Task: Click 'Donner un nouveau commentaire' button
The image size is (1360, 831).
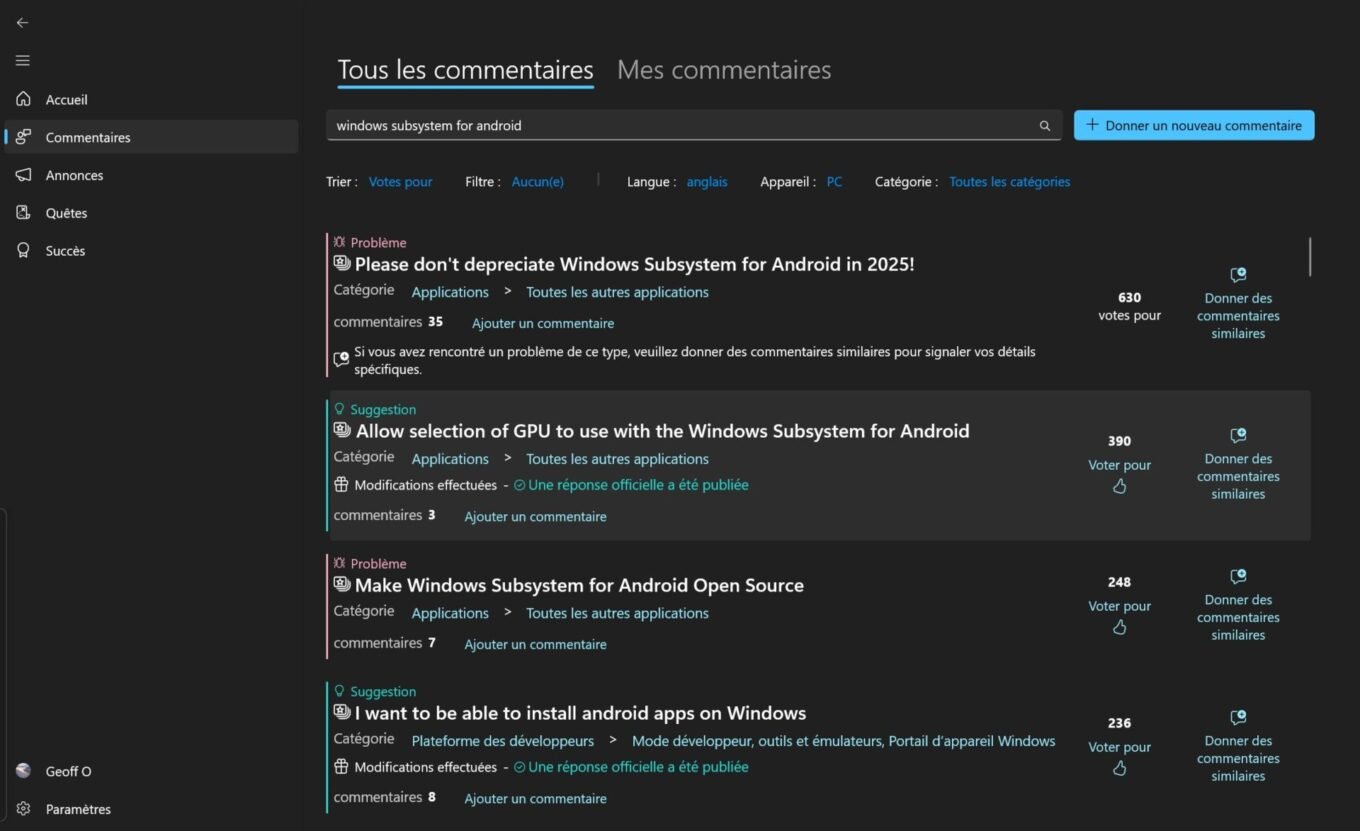Action: pos(1194,125)
